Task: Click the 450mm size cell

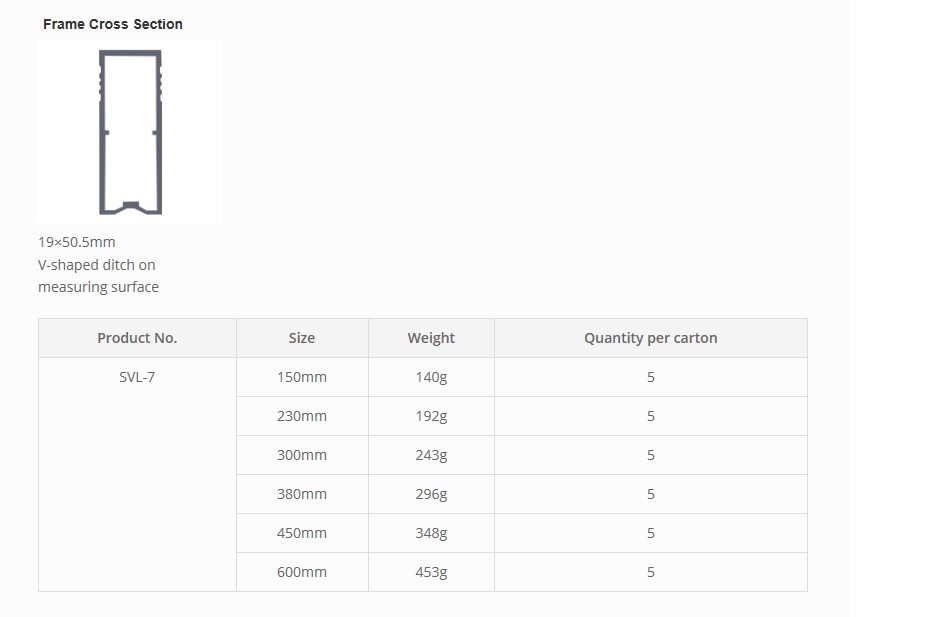Action: click(302, 533)
